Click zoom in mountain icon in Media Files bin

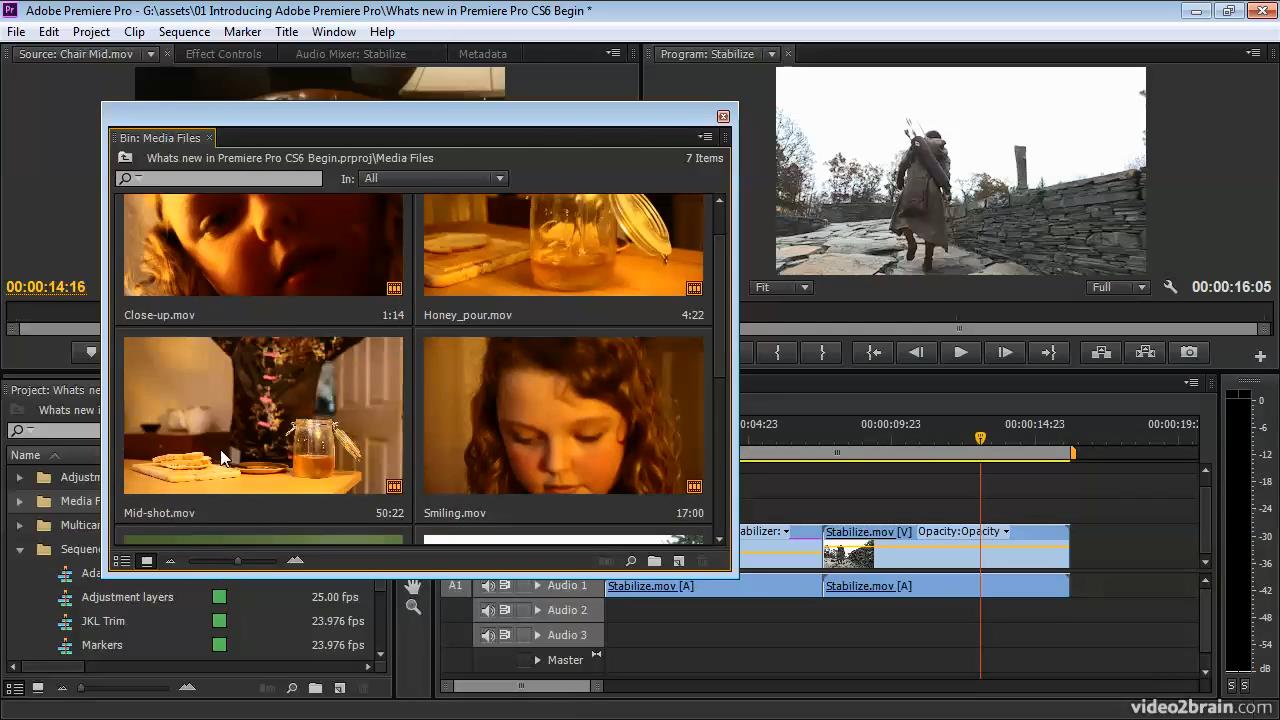click(x=295, y=560)
